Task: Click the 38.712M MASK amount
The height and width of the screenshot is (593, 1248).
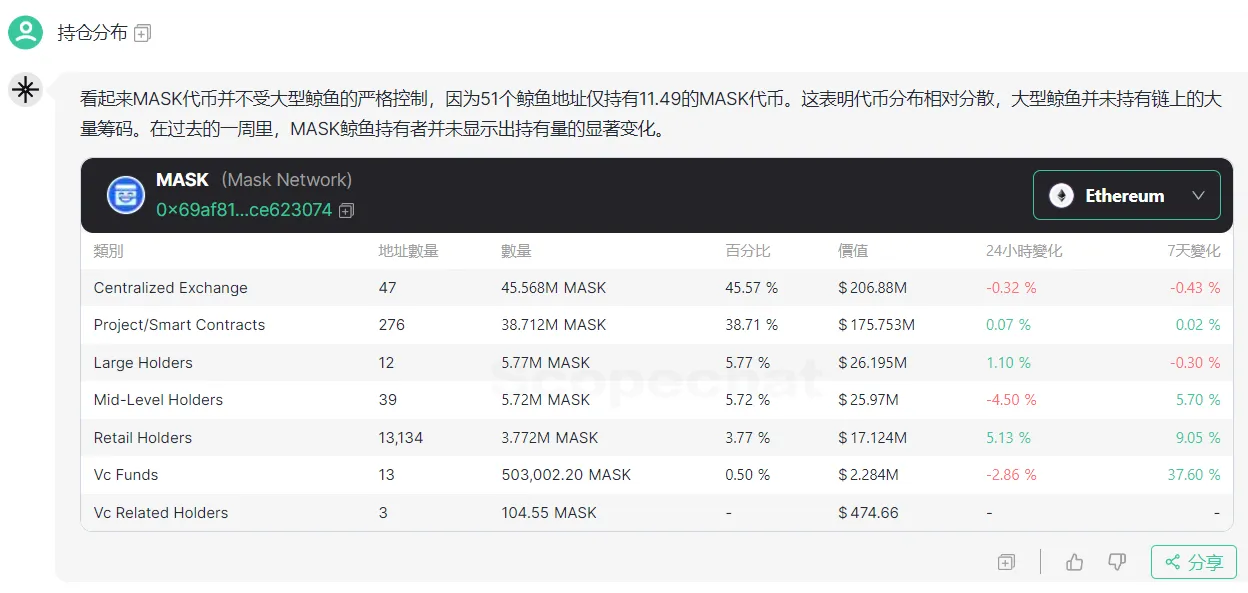Action: click(554, 325)
